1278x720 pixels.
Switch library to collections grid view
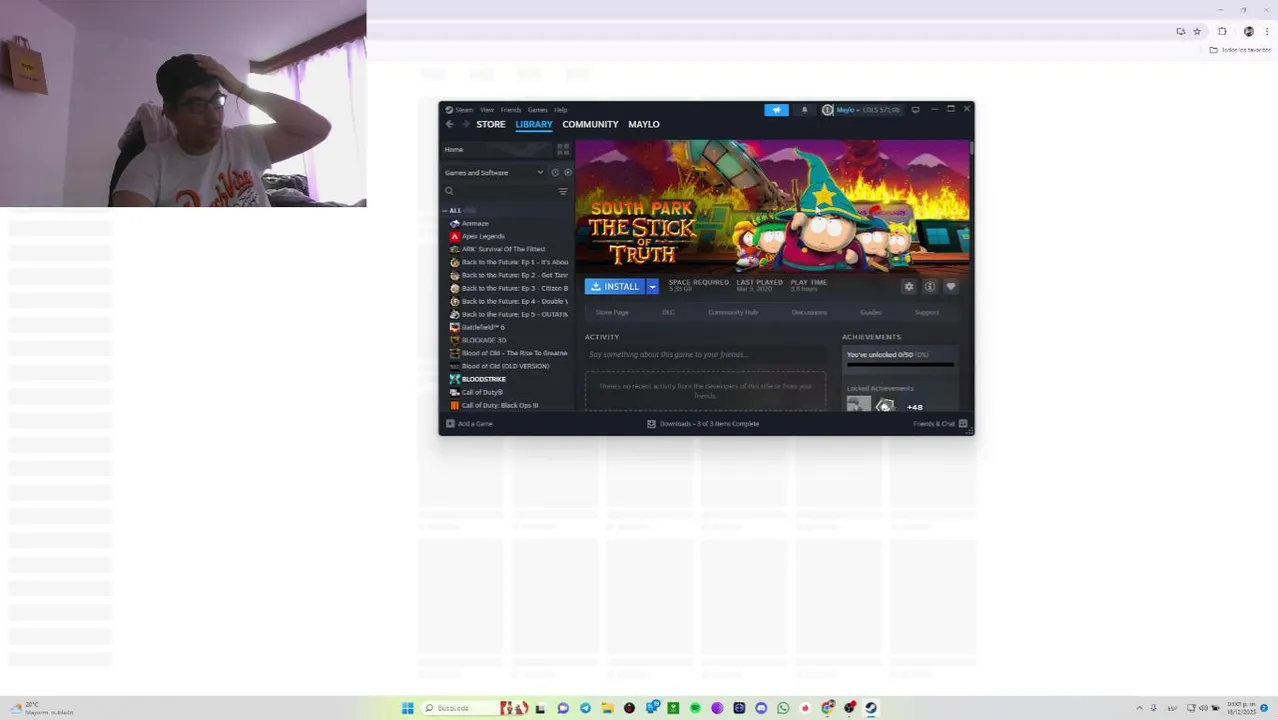[x=563, y=149]
